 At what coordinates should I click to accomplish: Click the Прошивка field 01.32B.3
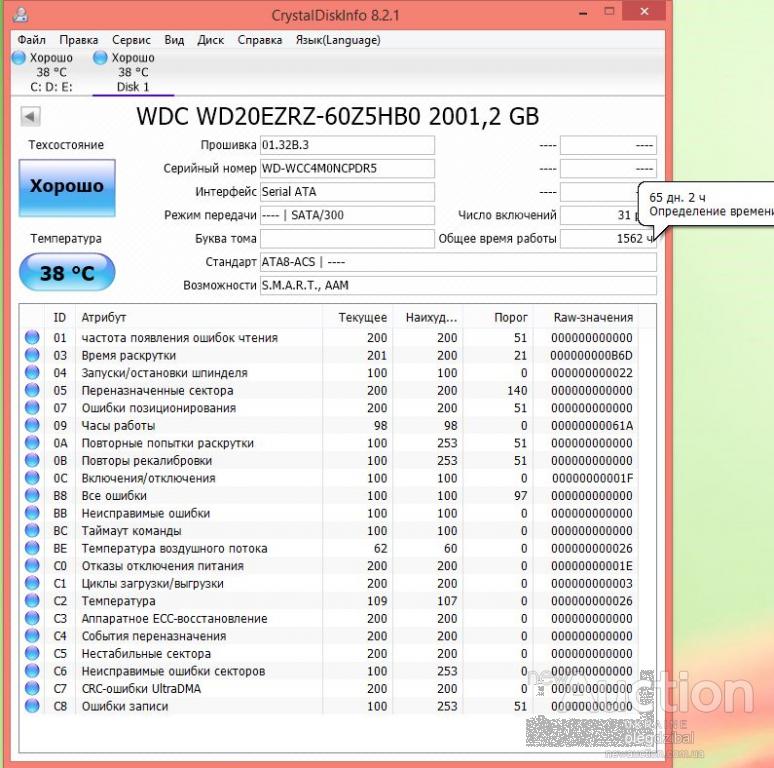[347, 145]
